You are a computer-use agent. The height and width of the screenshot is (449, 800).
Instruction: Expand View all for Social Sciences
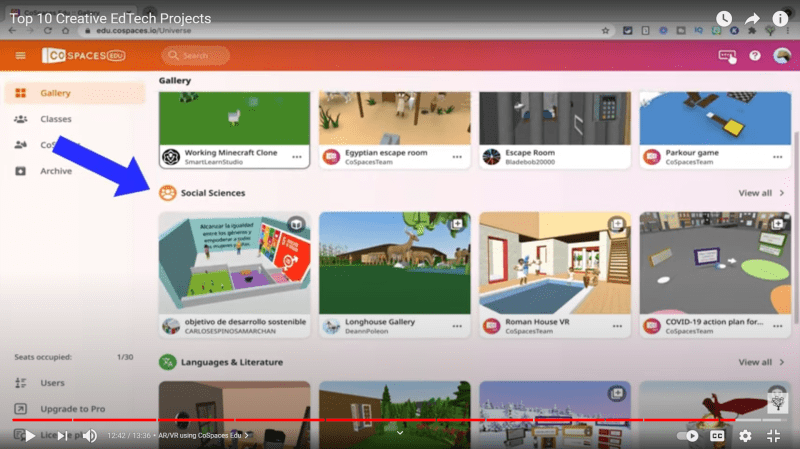[x=761, y=193]
